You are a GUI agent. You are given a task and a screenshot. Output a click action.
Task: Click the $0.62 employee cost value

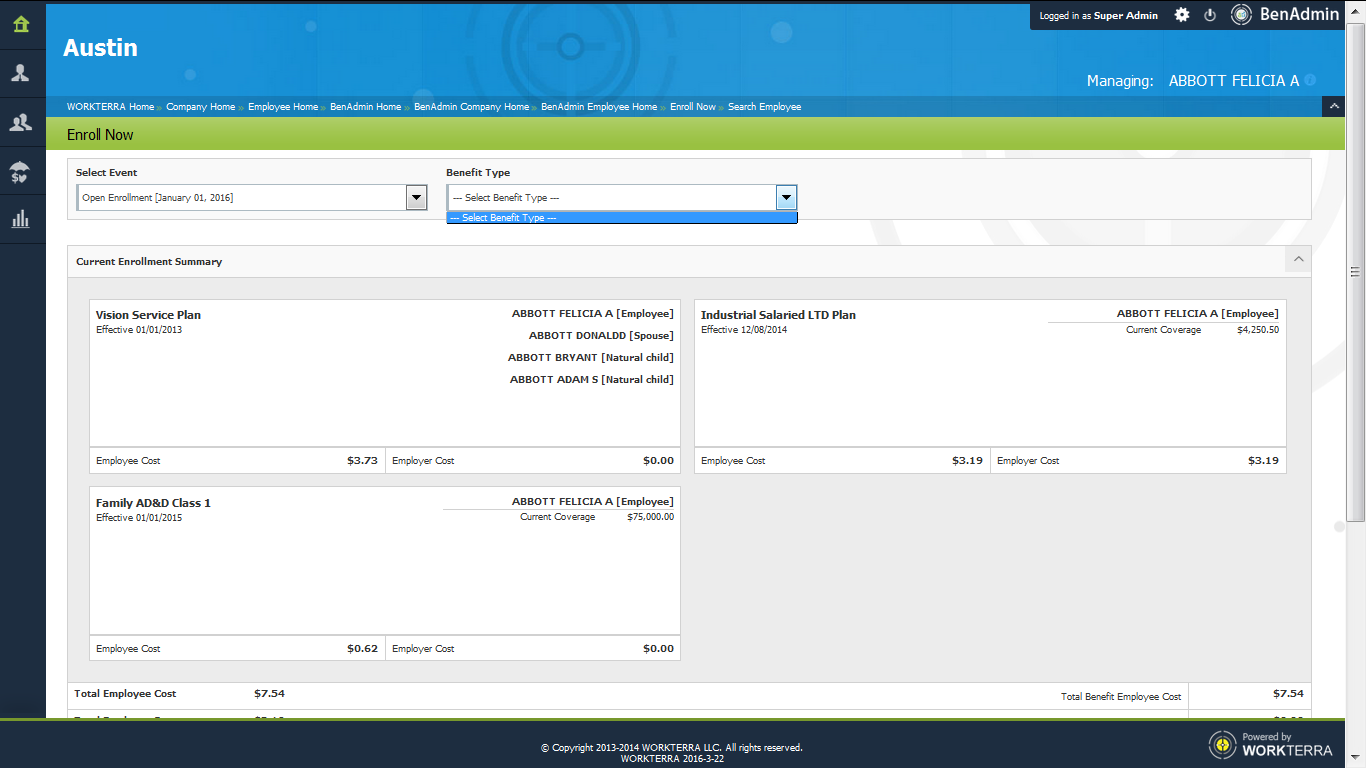click(362, 649)
